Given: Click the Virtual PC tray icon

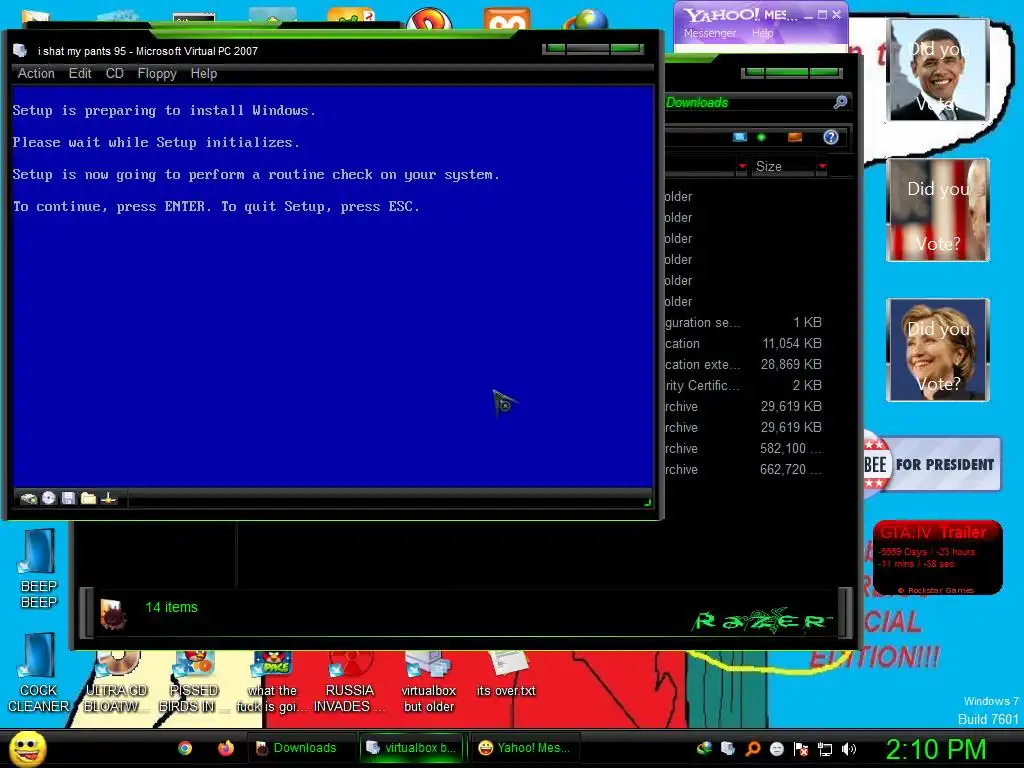Looking at the screenshot, I should (x=728, y=748).
